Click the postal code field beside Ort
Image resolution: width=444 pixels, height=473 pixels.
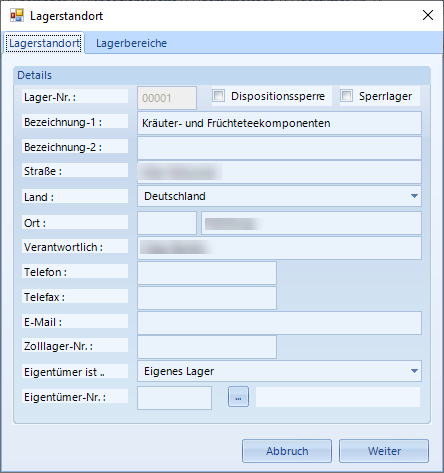pyautogui.click(x=167, y=223)
